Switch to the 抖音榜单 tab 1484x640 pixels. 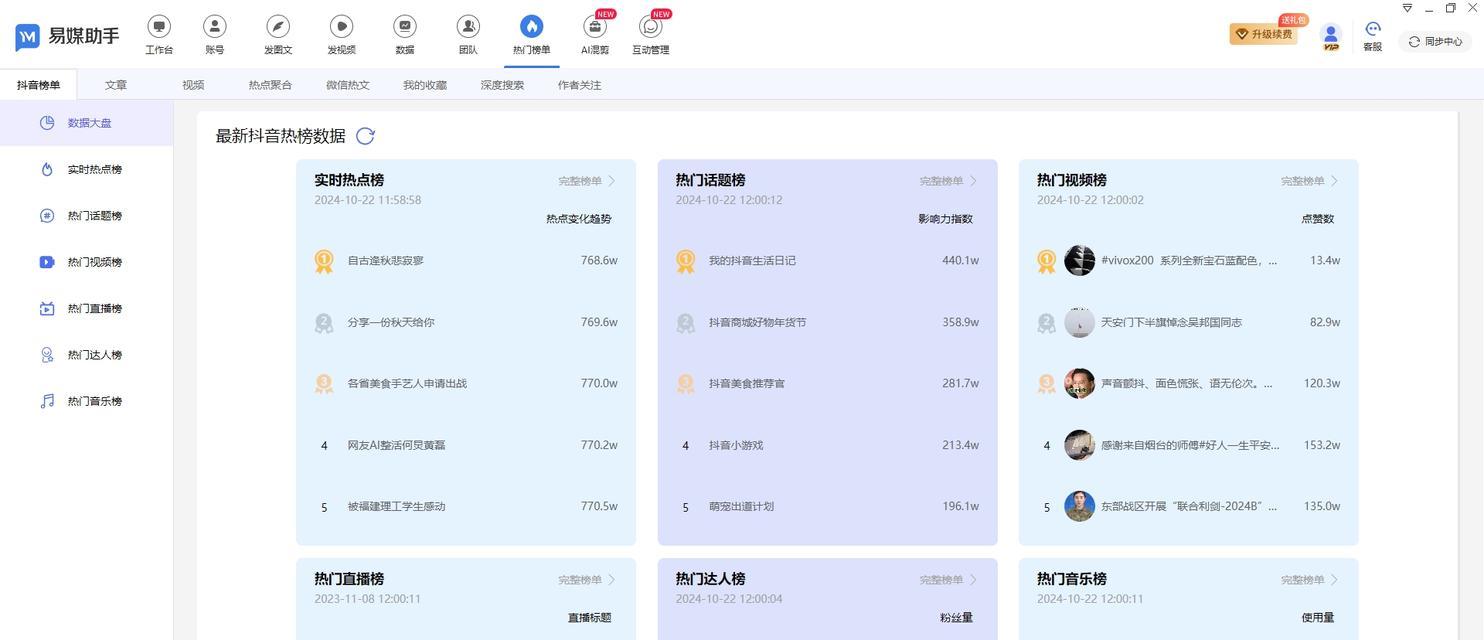[x=38, y=85]
